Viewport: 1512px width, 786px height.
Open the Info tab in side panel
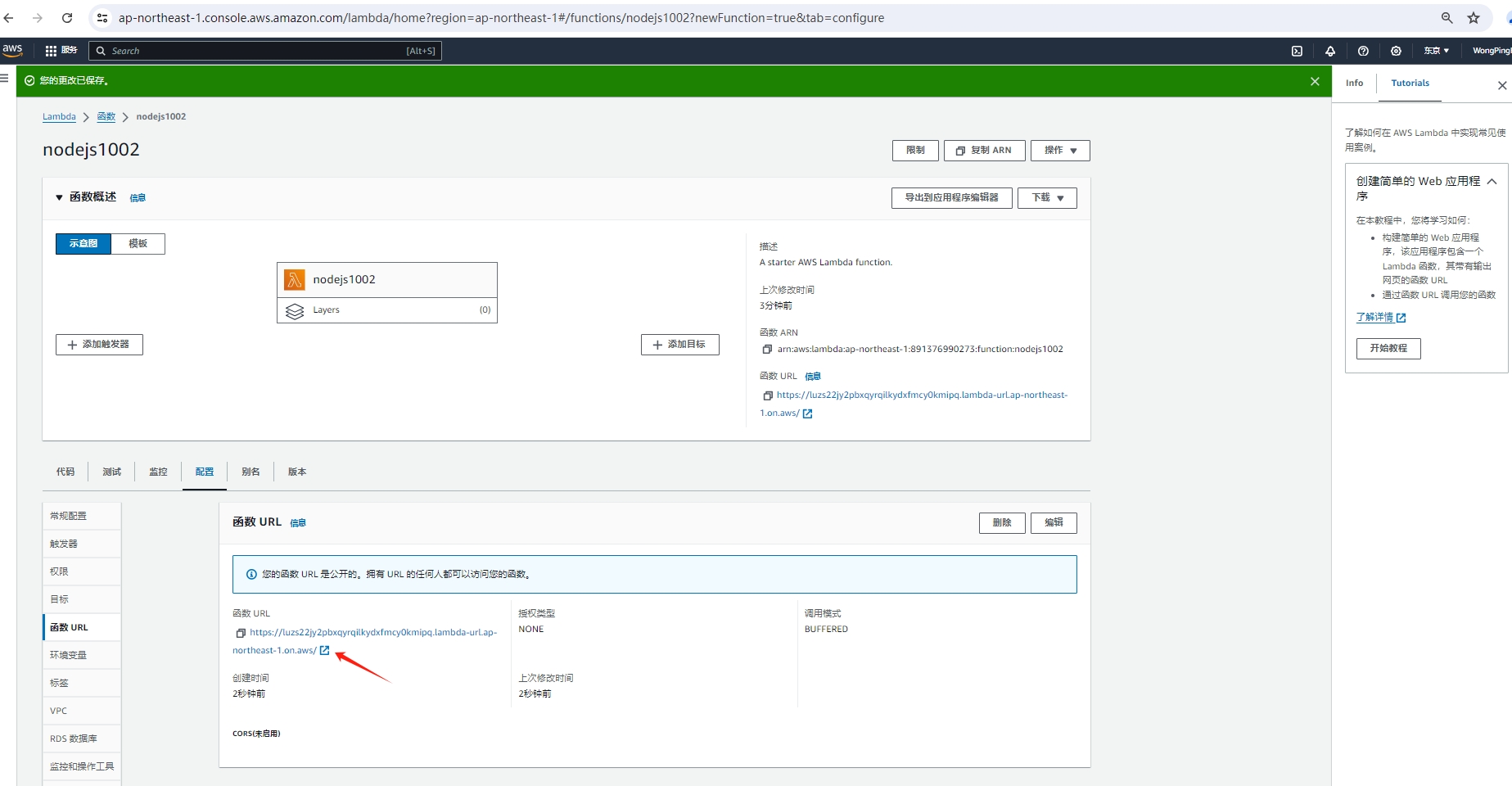(1355, 84)
